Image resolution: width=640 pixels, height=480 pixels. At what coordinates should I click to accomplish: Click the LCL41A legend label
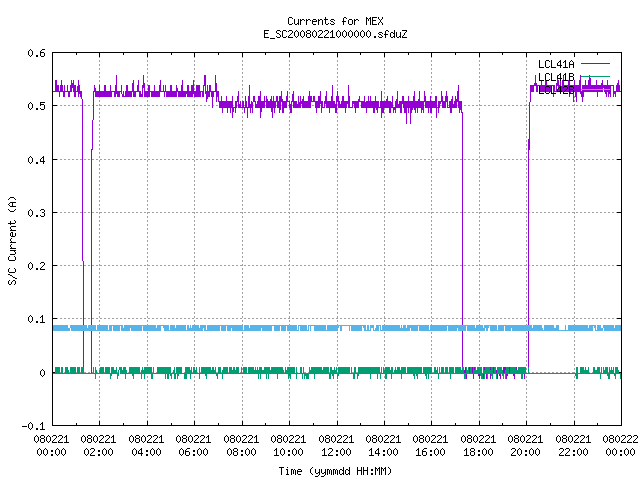click(x=556, y=64)
